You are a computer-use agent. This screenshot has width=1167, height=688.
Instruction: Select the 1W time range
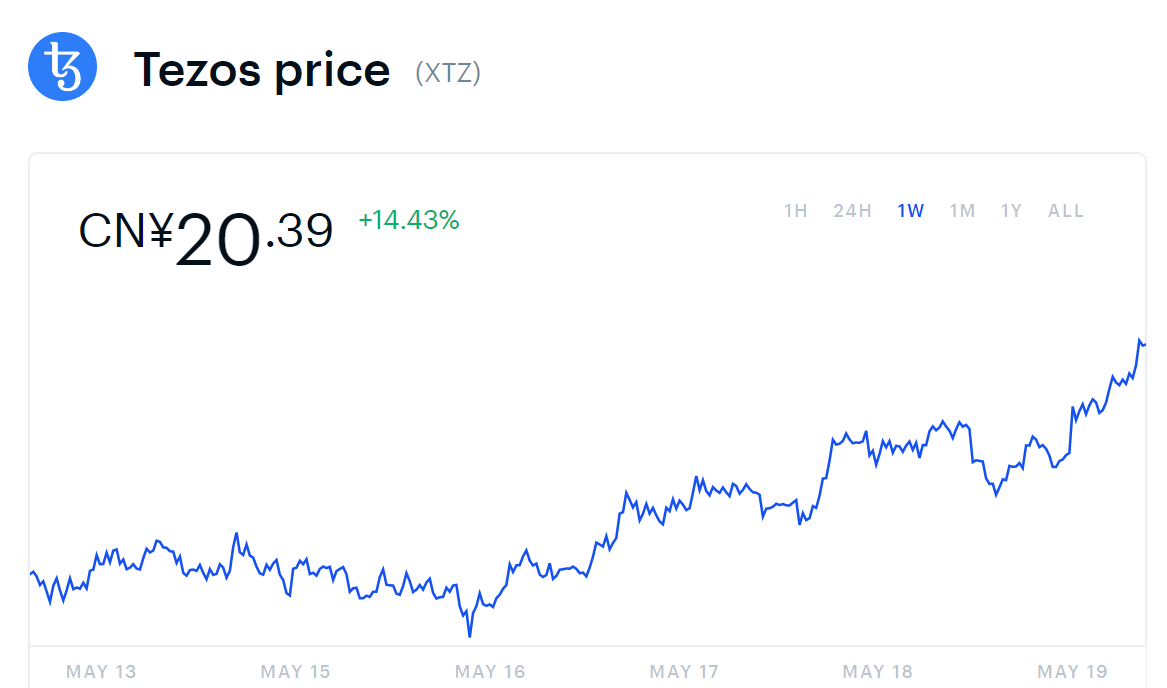click(x=910, y=211)
